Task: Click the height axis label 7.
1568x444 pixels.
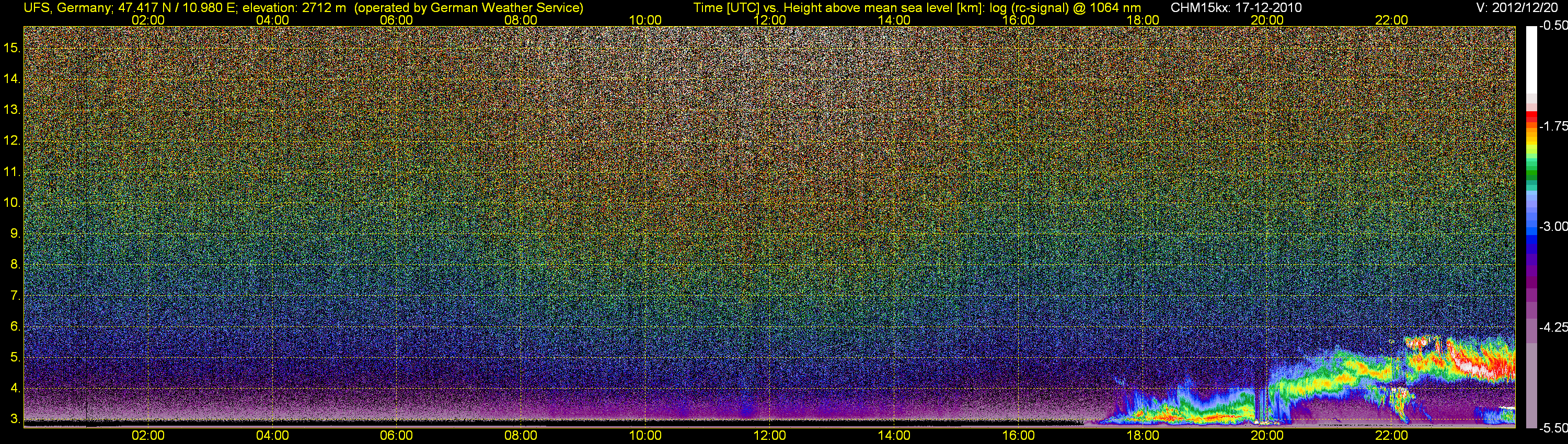Action: click(x=15, y=296)
